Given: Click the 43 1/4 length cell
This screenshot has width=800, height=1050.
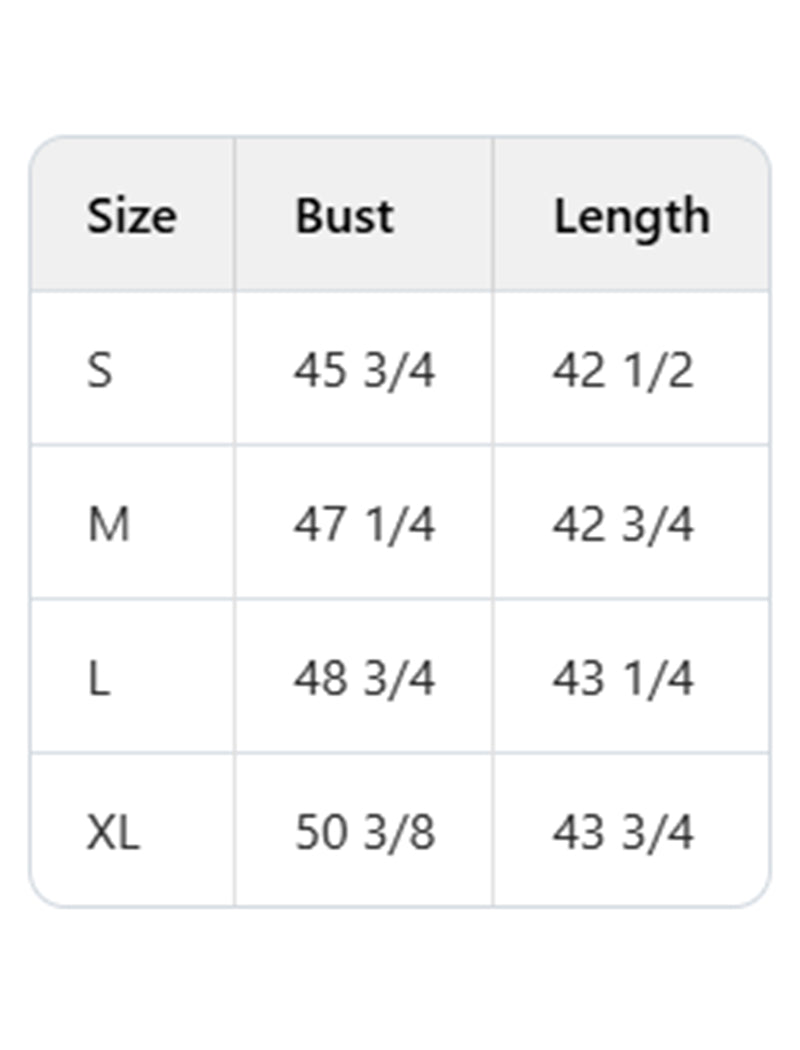Looking at the screenshot, I should tap(622, 679).
